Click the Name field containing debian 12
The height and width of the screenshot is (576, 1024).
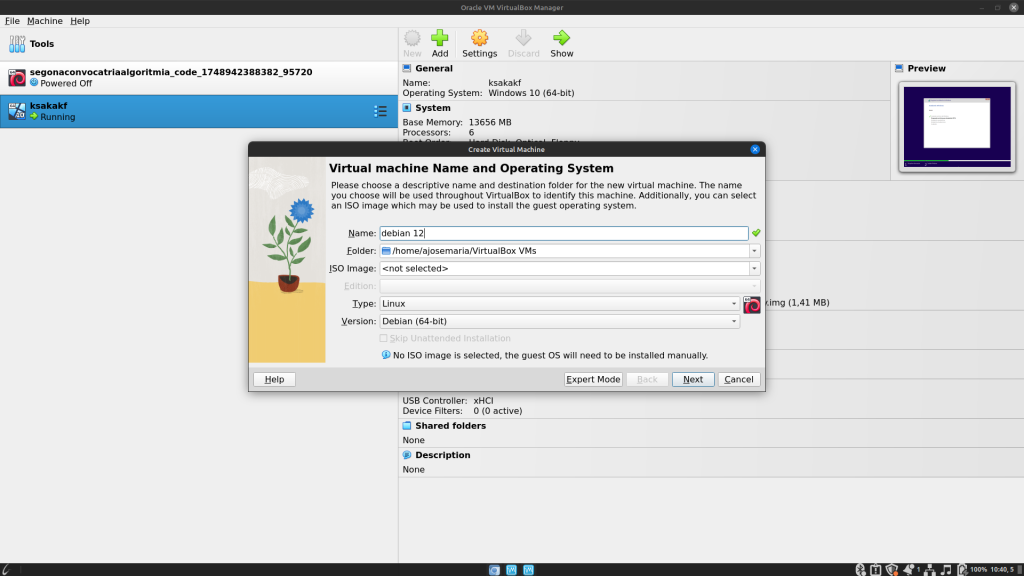coord(564,233)
